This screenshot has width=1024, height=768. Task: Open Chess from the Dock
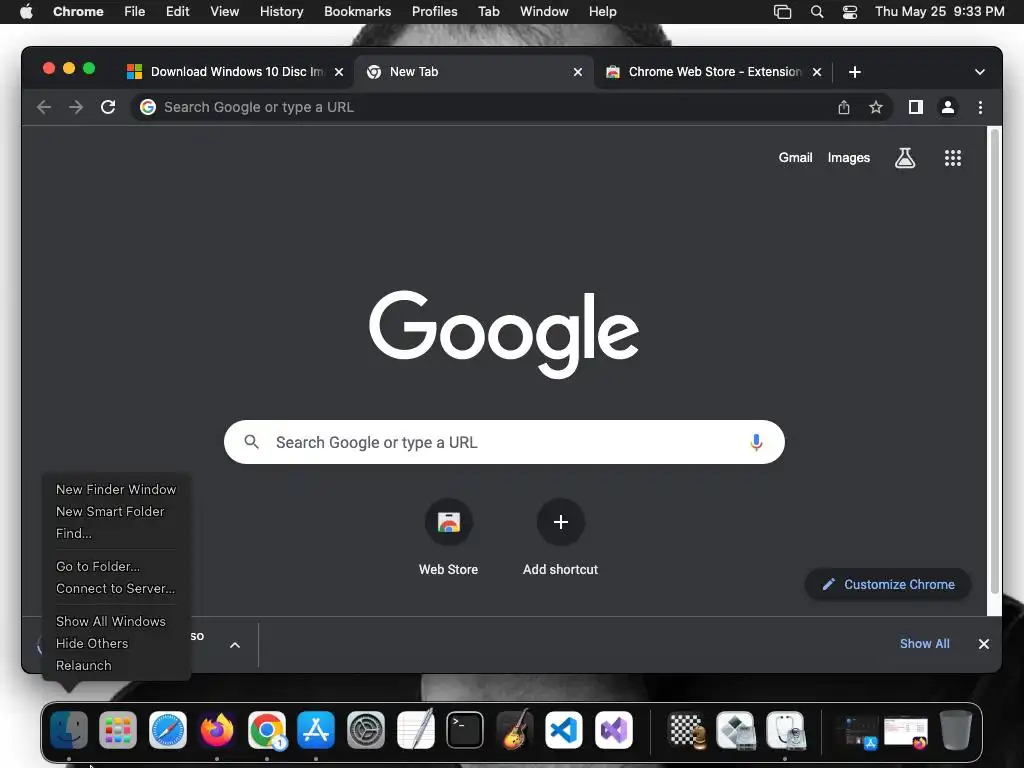pos(687,729)
